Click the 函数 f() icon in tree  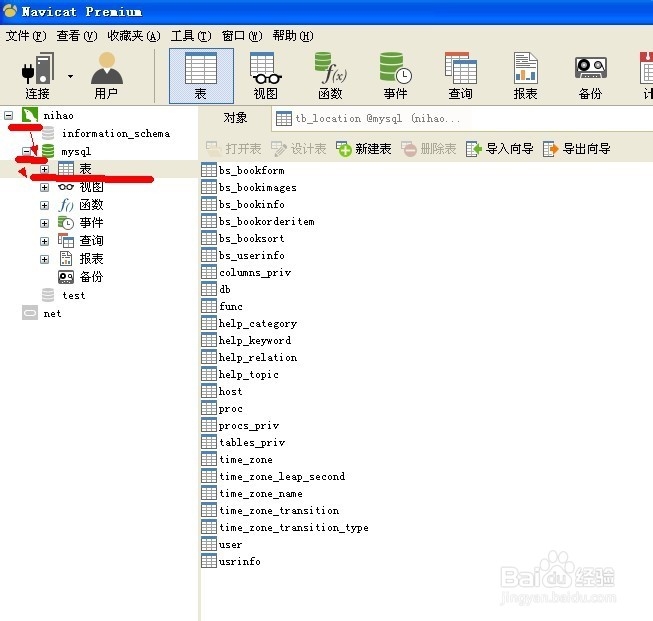point(66,205)
